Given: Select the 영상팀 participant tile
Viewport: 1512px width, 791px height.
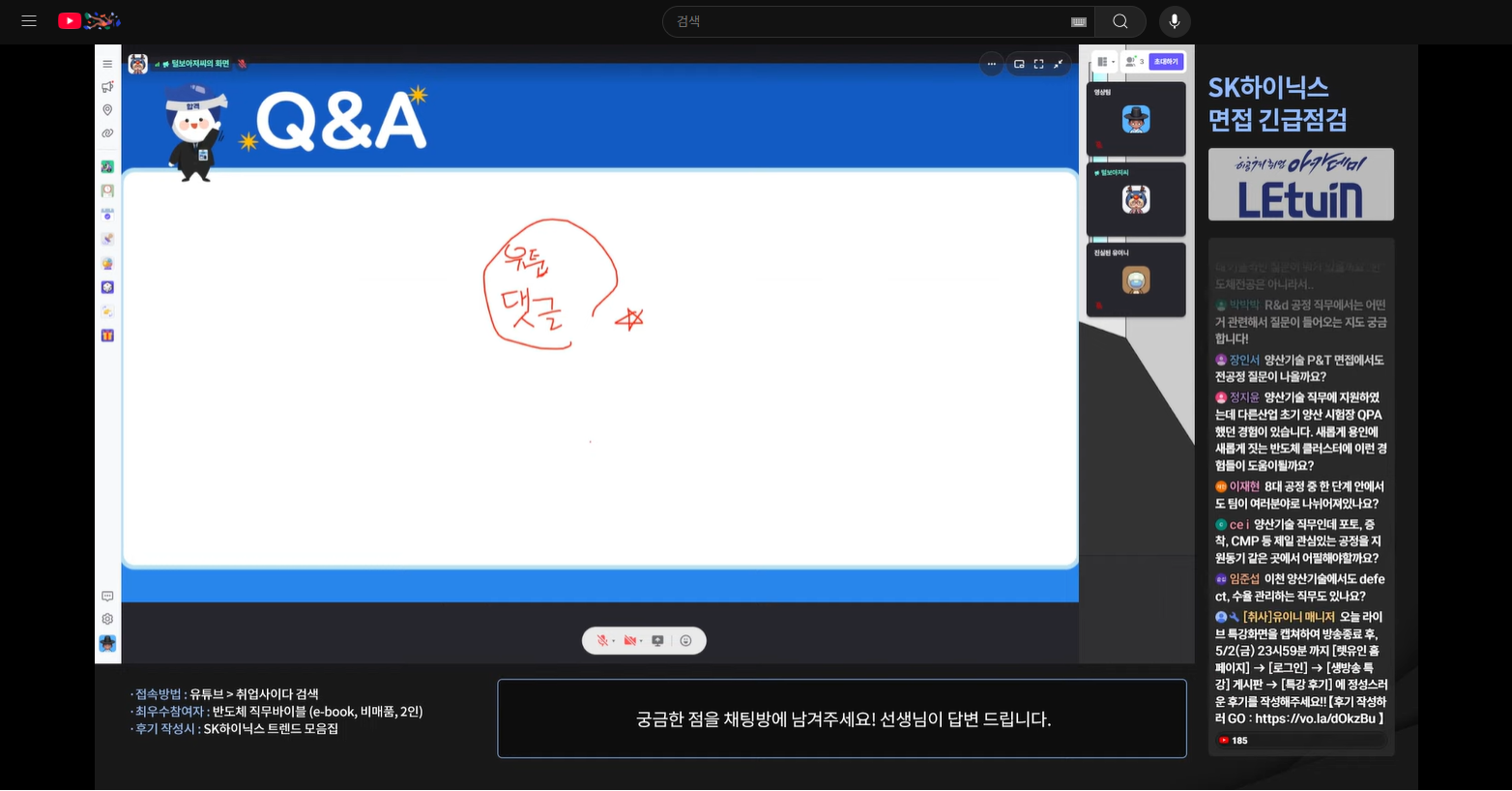Looking at the screenshot, I should [1136, 119].
